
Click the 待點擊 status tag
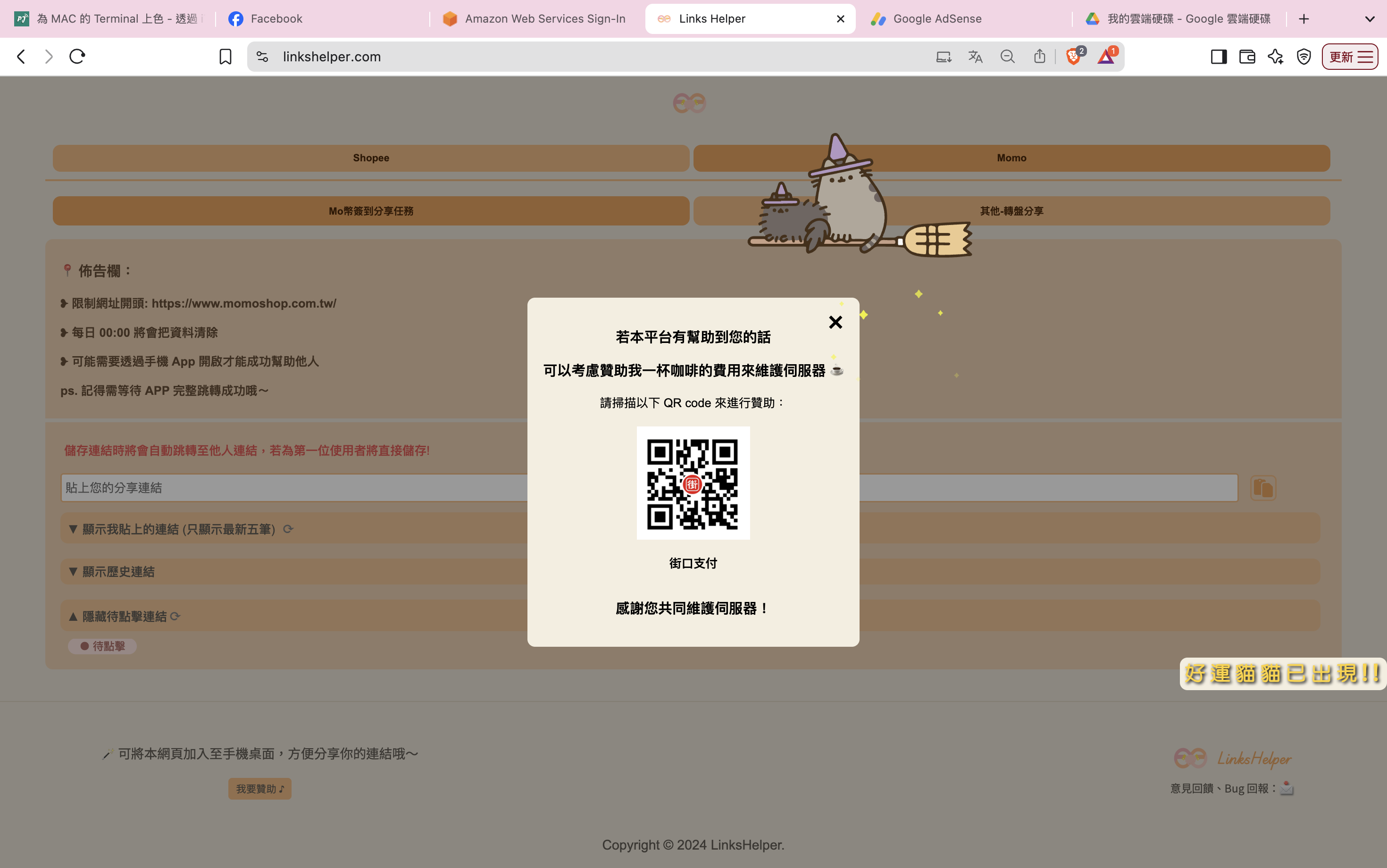[102, 646]
